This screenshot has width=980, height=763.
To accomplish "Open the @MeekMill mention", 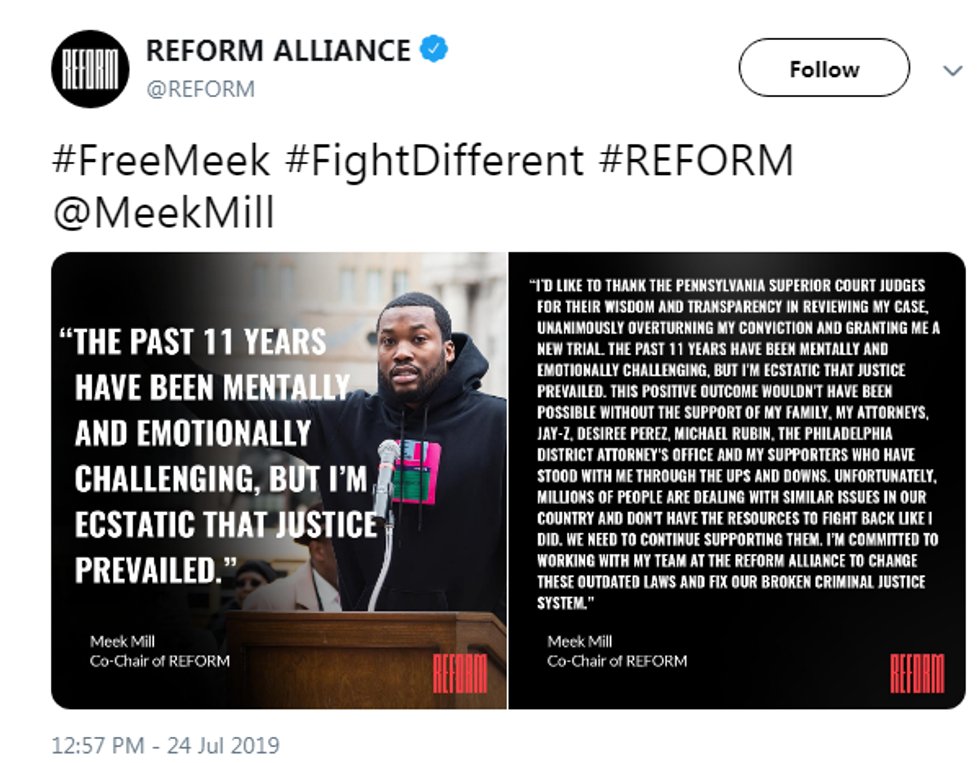I will coord(163,213).
